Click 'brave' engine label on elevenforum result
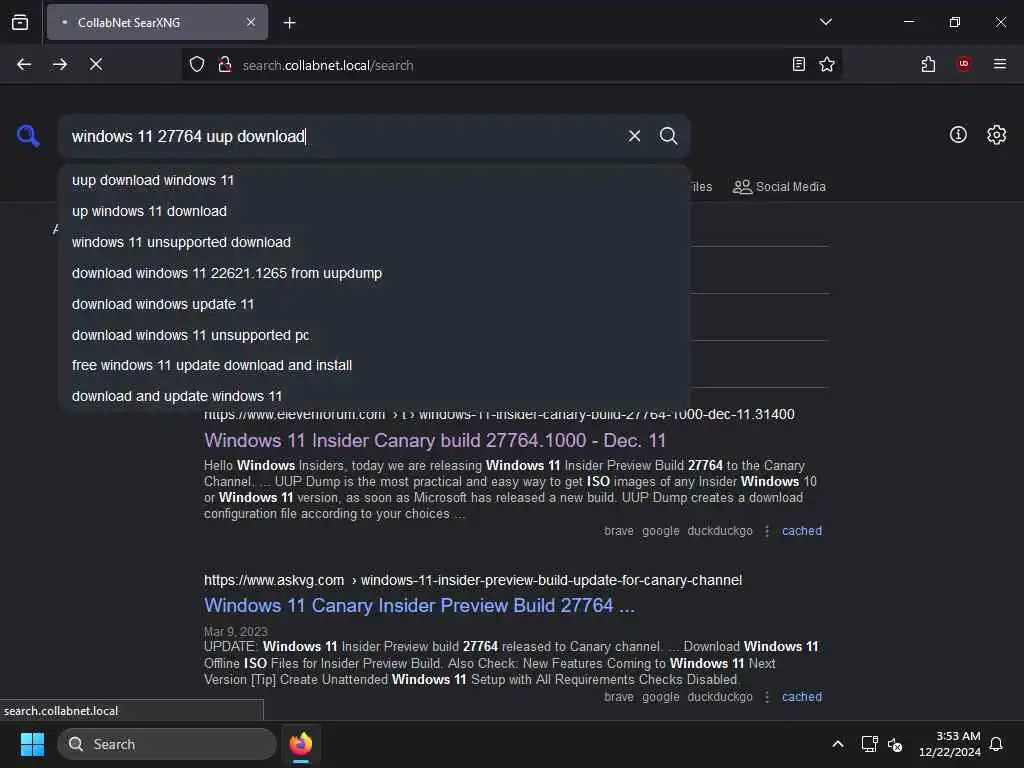1024x768 pixels. pyautogui.click(x=618, y=531)
